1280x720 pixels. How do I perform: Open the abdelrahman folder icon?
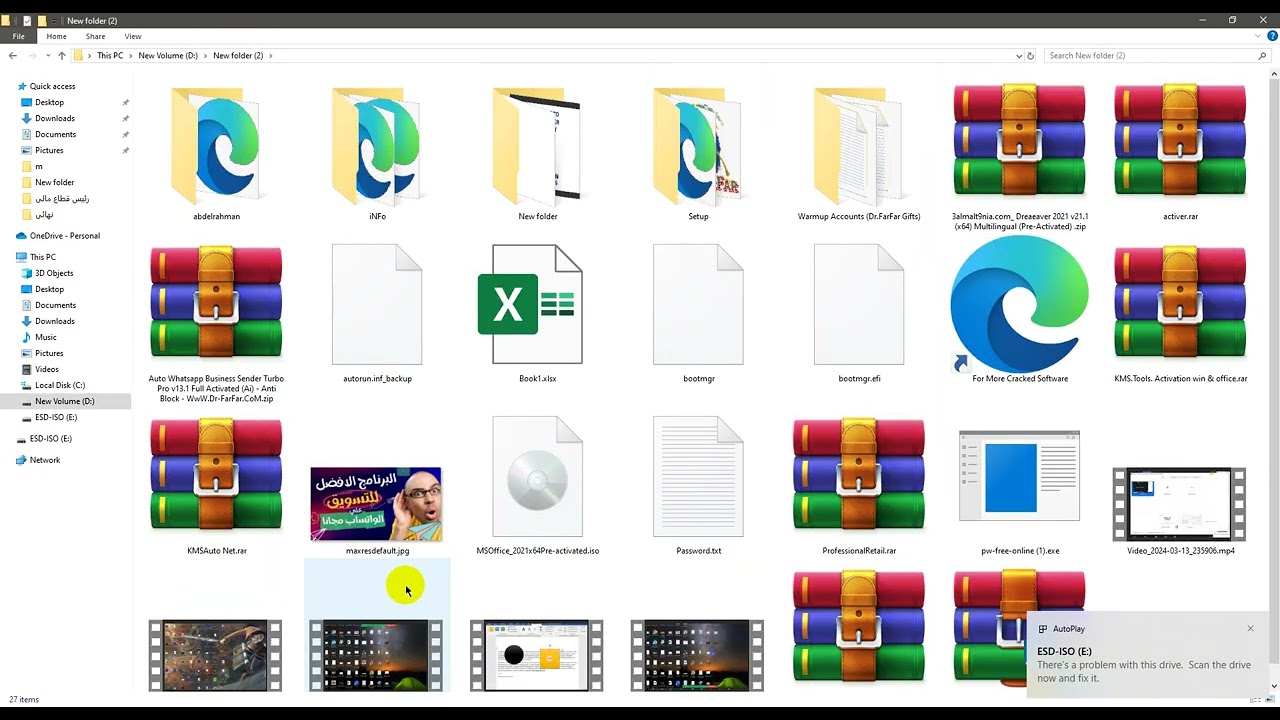tap(216, 146)
